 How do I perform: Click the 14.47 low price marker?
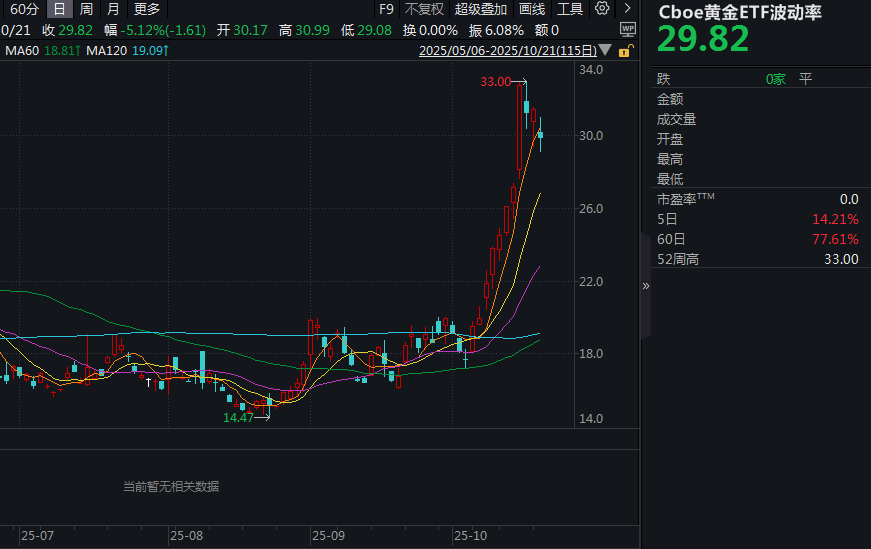pyautogui.click(x=238, y=418)
